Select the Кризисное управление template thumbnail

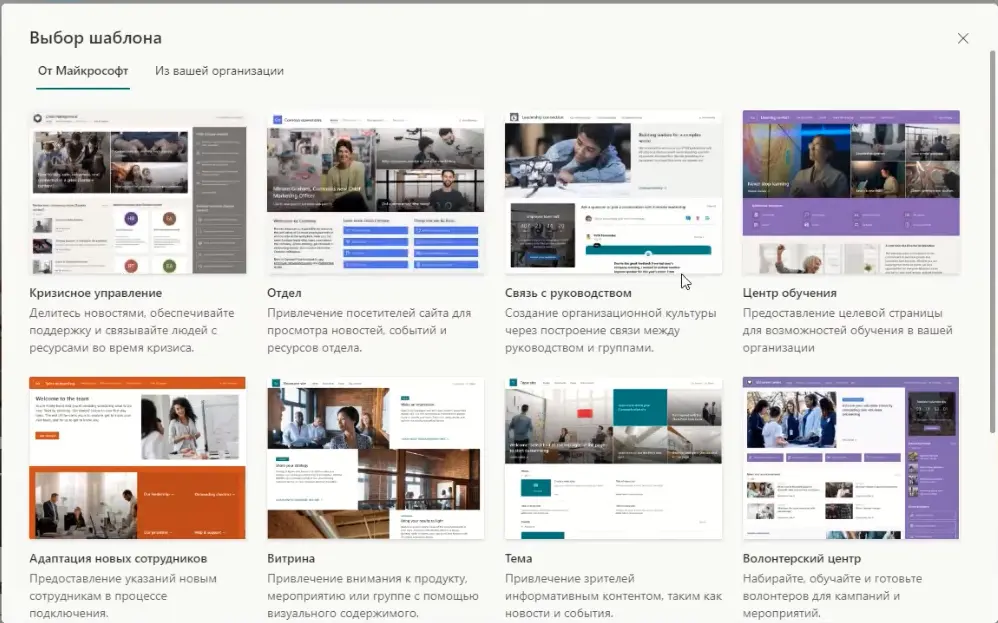point(137,192)
